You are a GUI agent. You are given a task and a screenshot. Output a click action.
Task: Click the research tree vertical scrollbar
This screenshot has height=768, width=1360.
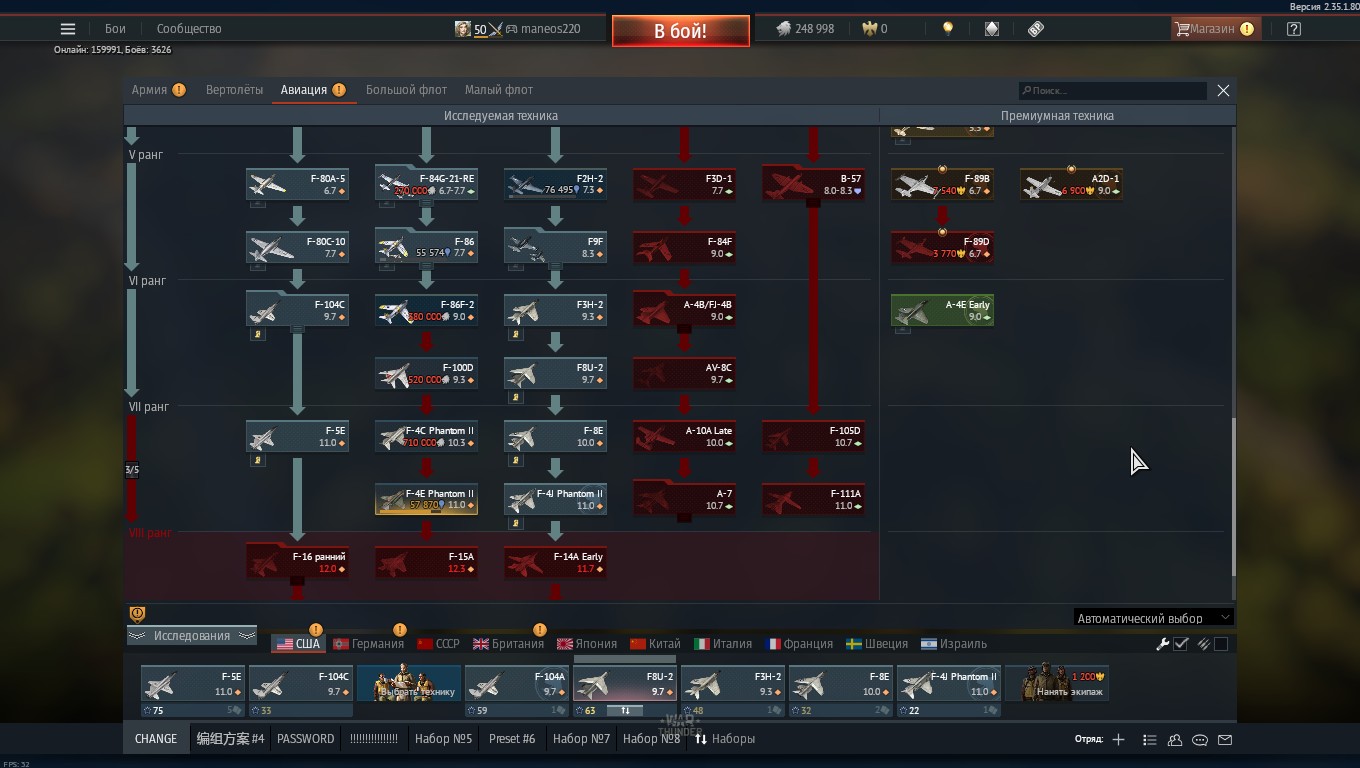point(1233,497)
